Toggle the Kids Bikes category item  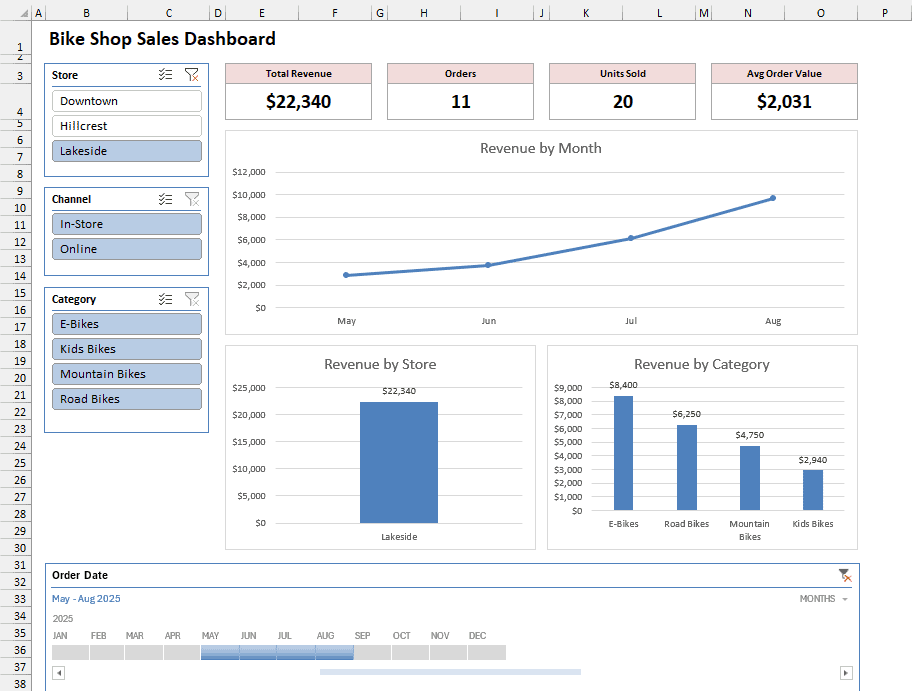[x=127, y=349]
